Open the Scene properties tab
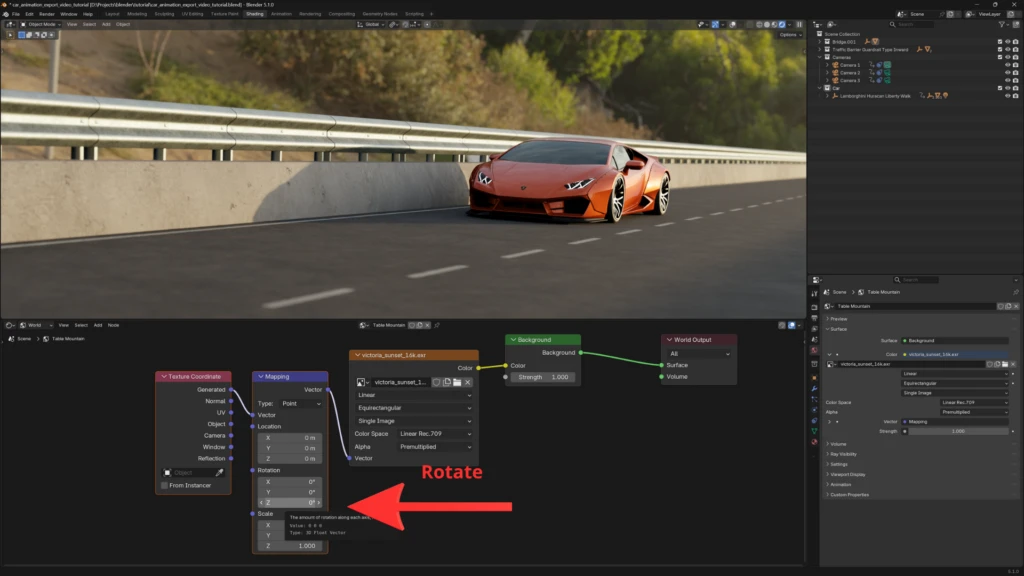 814,340
